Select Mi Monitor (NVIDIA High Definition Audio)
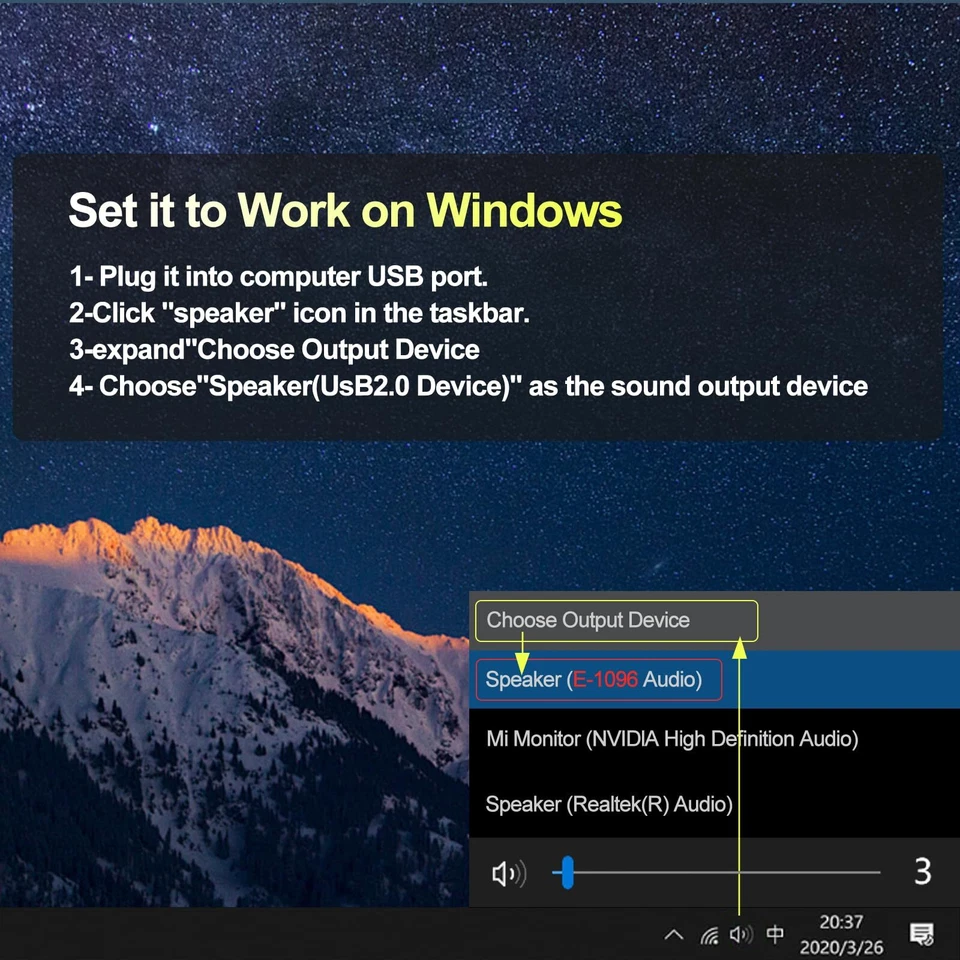This screenshot has width=960, height=960. [672, 740]
